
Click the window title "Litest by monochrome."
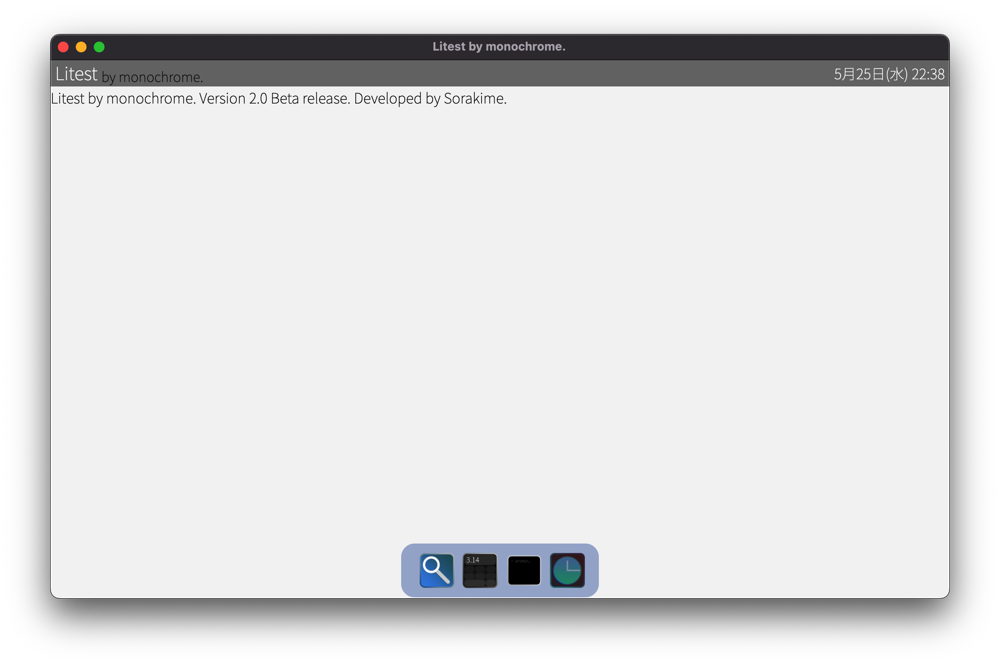coord(499,47)
